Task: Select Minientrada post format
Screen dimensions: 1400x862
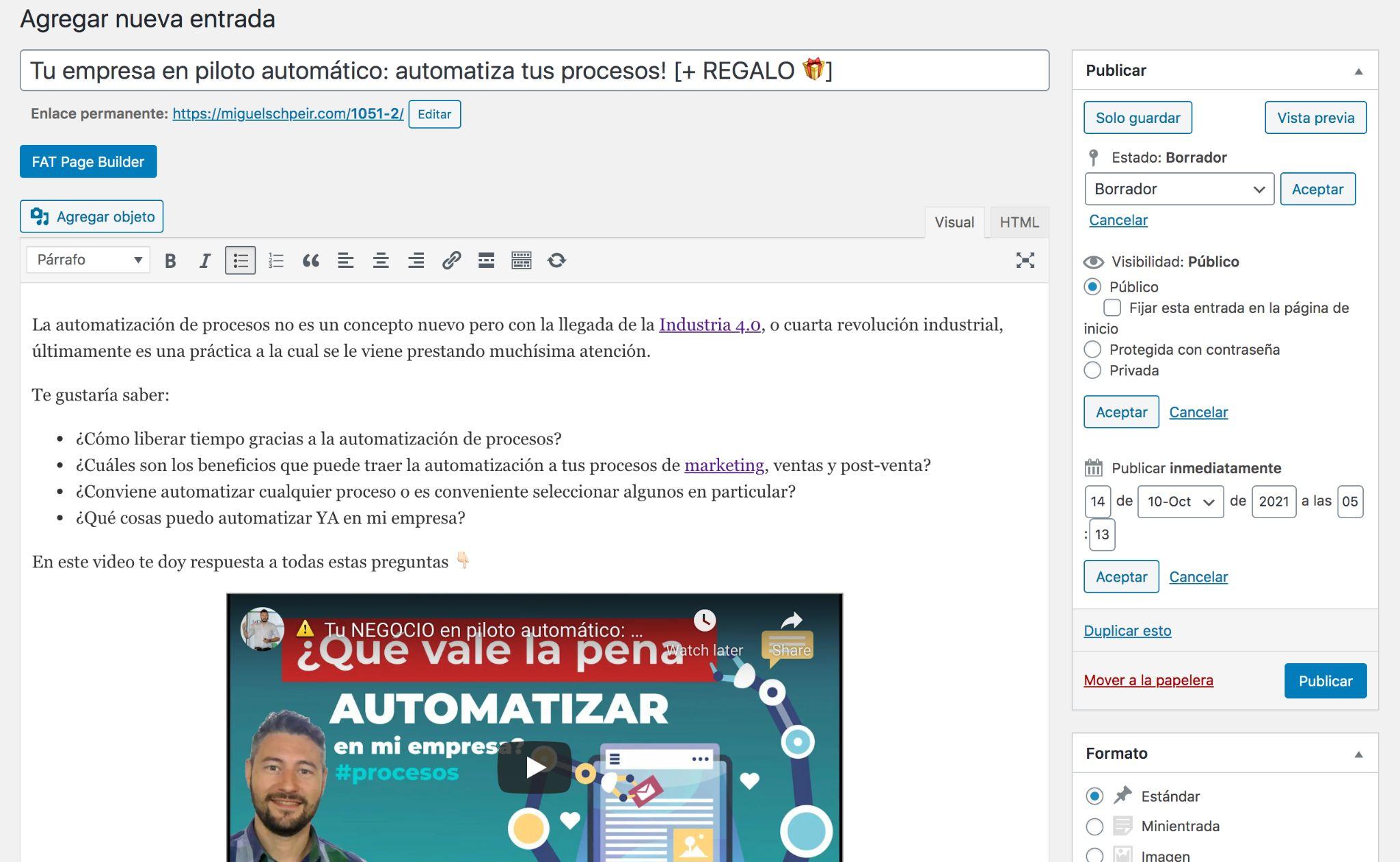Action: 1094,826
